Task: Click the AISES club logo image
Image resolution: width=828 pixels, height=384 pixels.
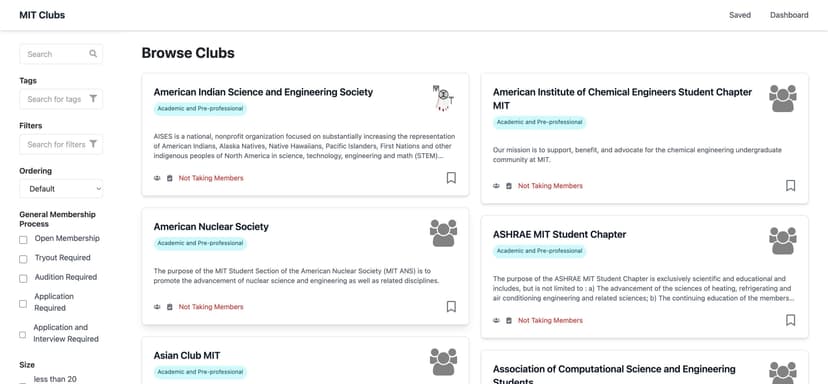Action: pyautogui.click(x=443, y=98)
